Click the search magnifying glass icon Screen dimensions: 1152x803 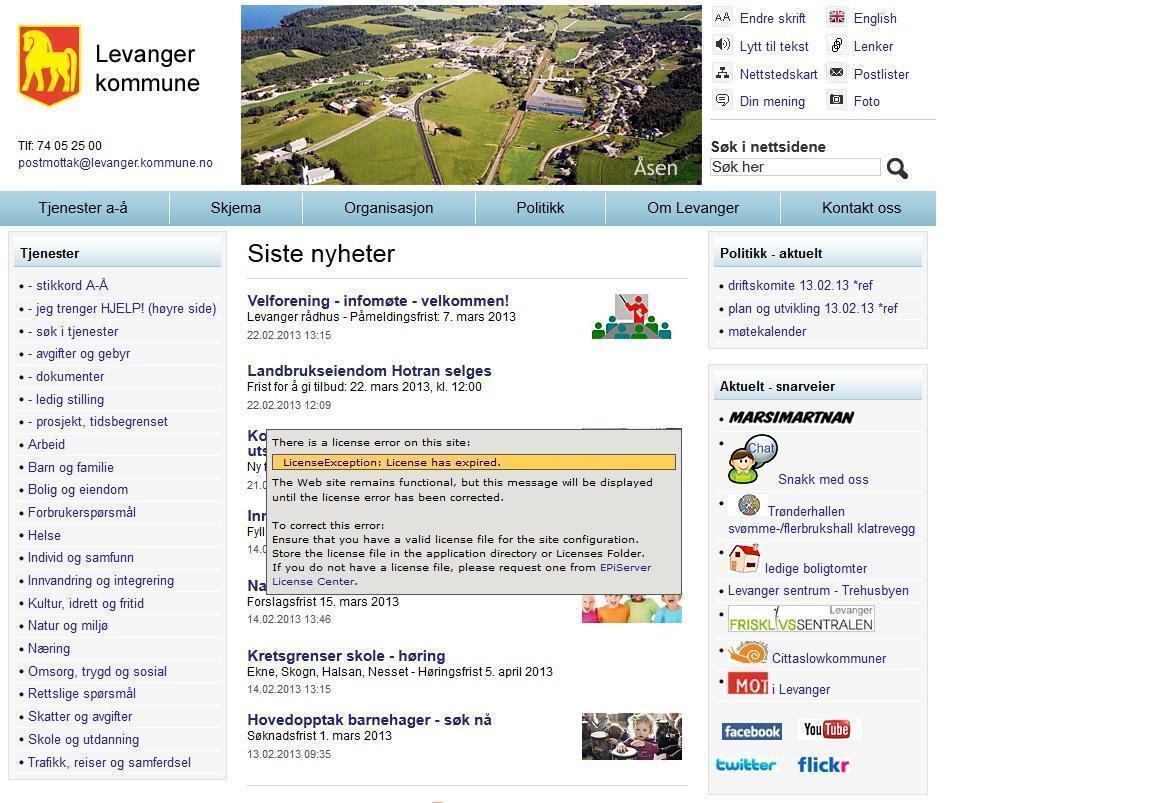pos(897,169)
